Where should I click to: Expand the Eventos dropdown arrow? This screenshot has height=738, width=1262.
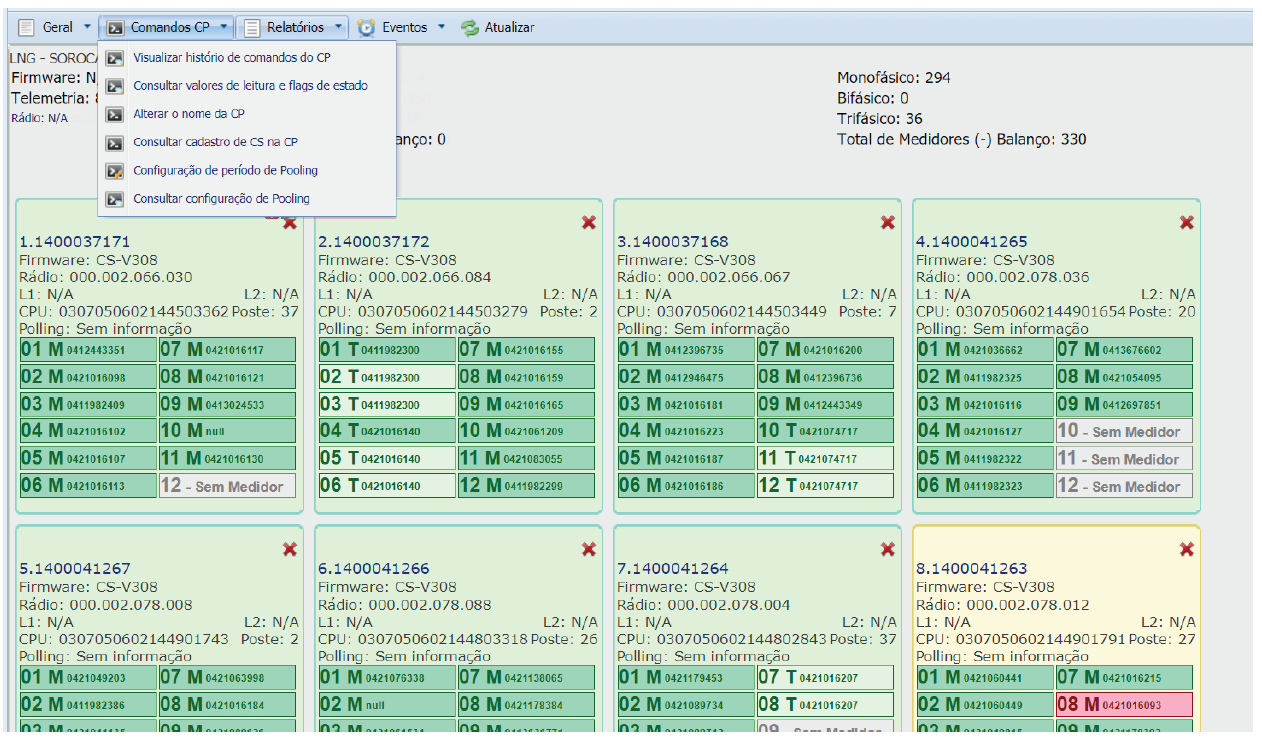(442, 28)
